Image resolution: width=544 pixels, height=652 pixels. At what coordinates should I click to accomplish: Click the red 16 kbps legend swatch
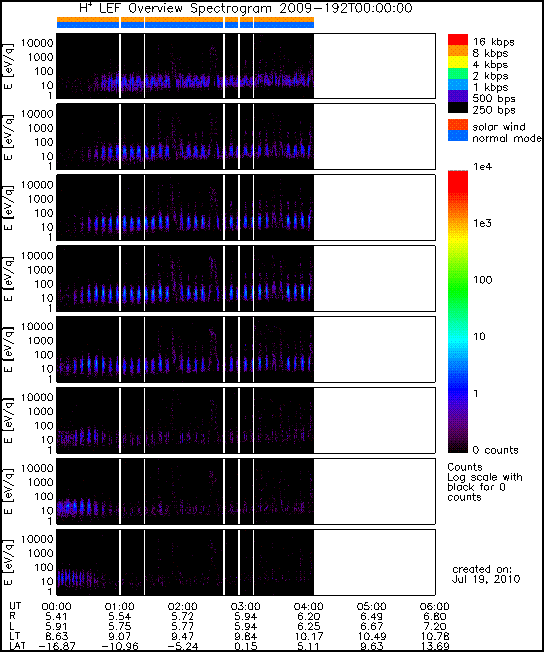tap(458, 40)
